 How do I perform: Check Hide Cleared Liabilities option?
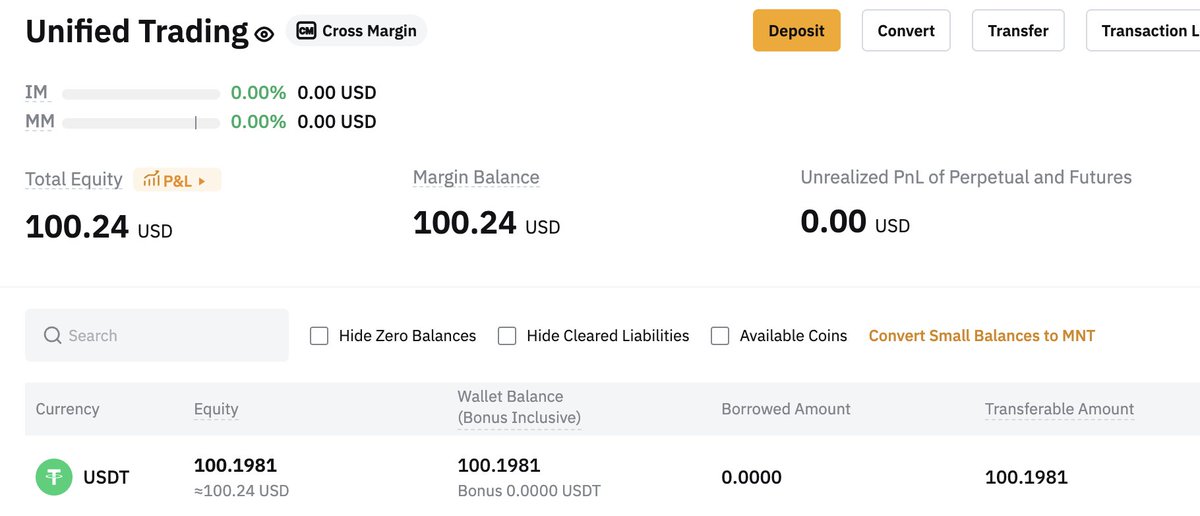pyautogui.click(x=507, y=336)
